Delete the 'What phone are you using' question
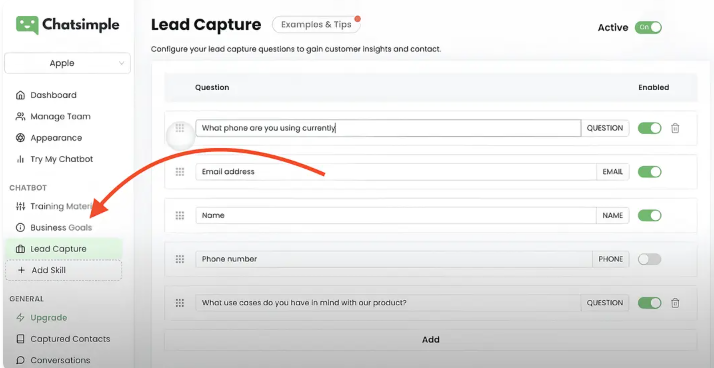714x368 pixels. coord(675,128)
